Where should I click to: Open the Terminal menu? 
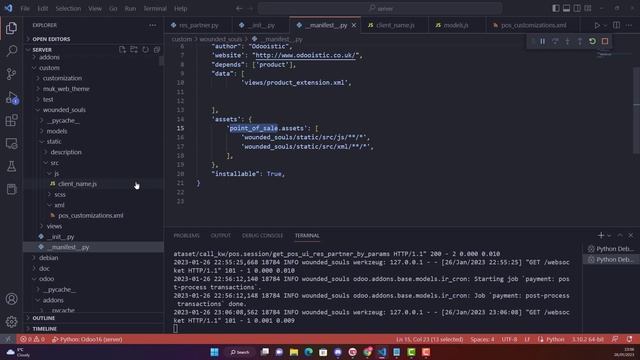155,8
